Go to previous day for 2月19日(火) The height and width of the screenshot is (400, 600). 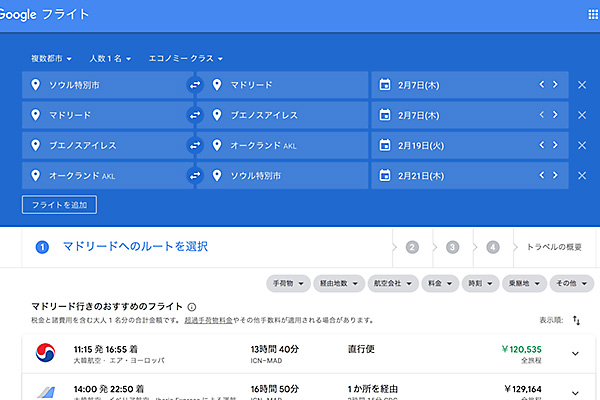click(x=541, y=145)
